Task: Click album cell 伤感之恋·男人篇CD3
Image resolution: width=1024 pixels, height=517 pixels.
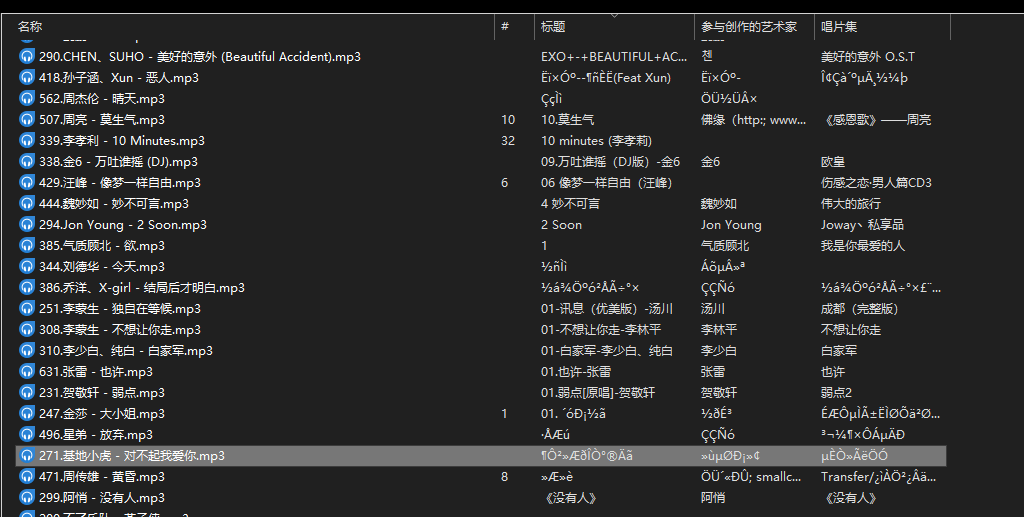Action: coord(876,183)
